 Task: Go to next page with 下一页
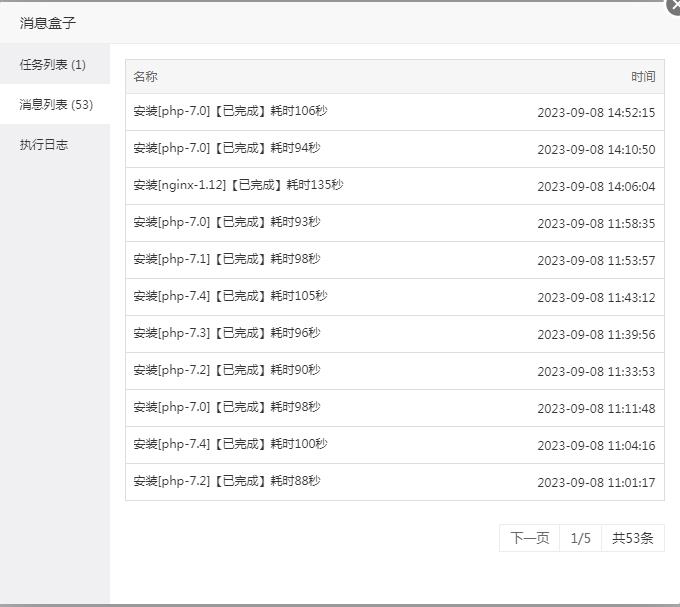point(530,538)
